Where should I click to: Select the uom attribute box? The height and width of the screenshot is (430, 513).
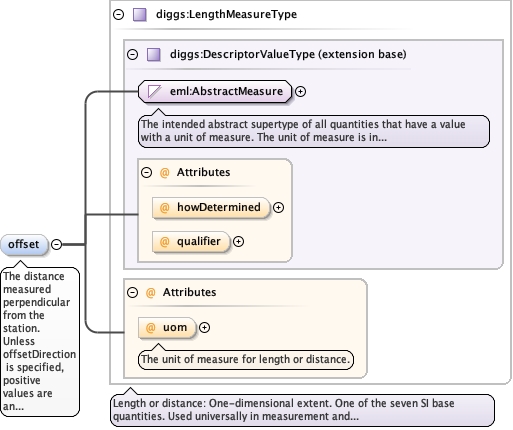tap(167, 328)
